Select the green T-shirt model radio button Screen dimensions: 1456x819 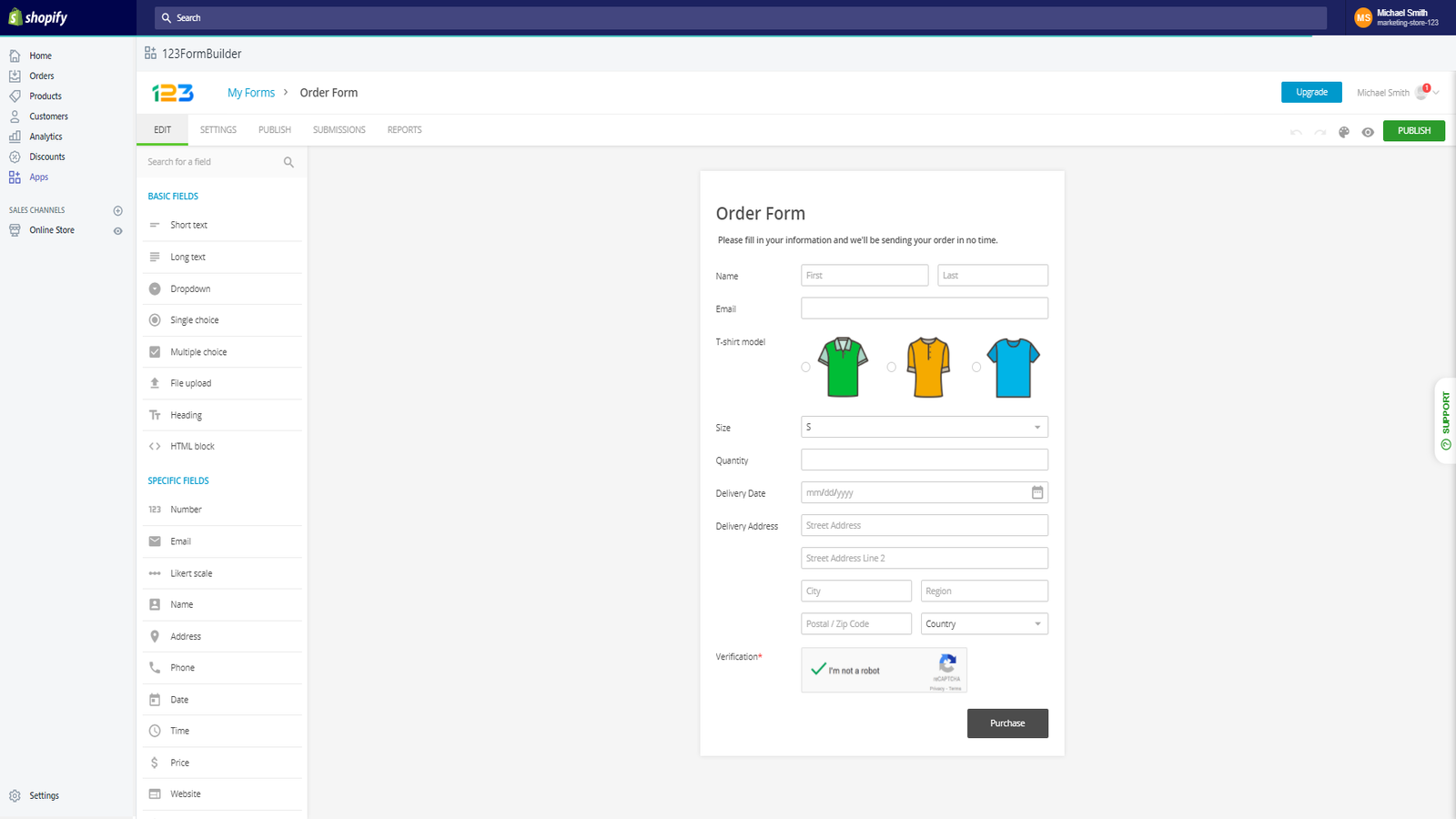click(805, 367)
